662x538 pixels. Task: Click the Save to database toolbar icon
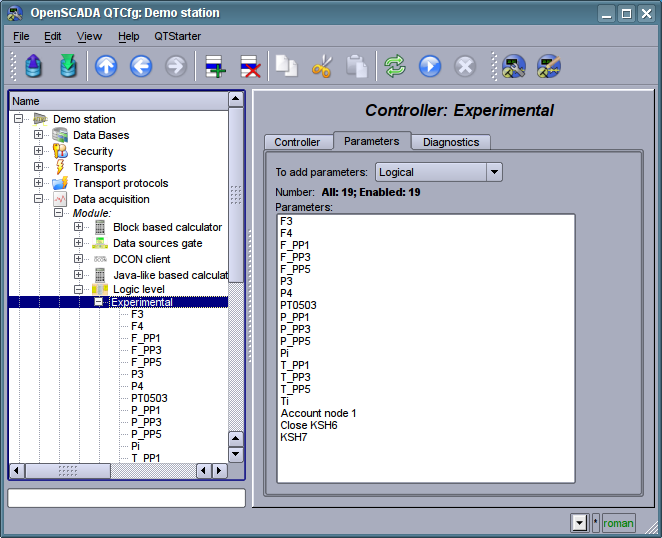68,66
